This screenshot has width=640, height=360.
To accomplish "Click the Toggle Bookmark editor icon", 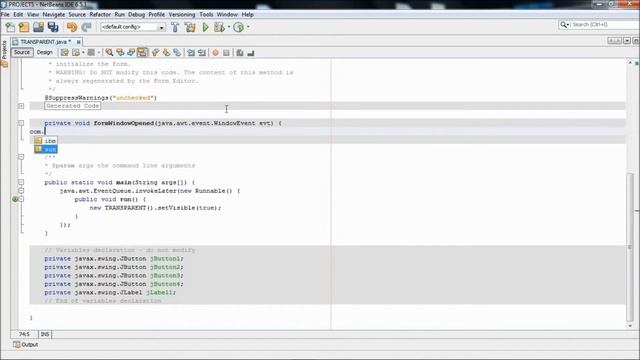I will click(x=177, y=53).
